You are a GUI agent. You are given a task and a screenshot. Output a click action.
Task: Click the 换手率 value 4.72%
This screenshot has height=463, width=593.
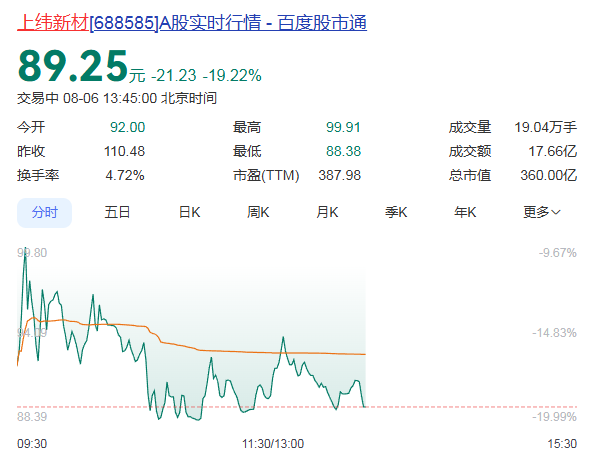[125, 175]
